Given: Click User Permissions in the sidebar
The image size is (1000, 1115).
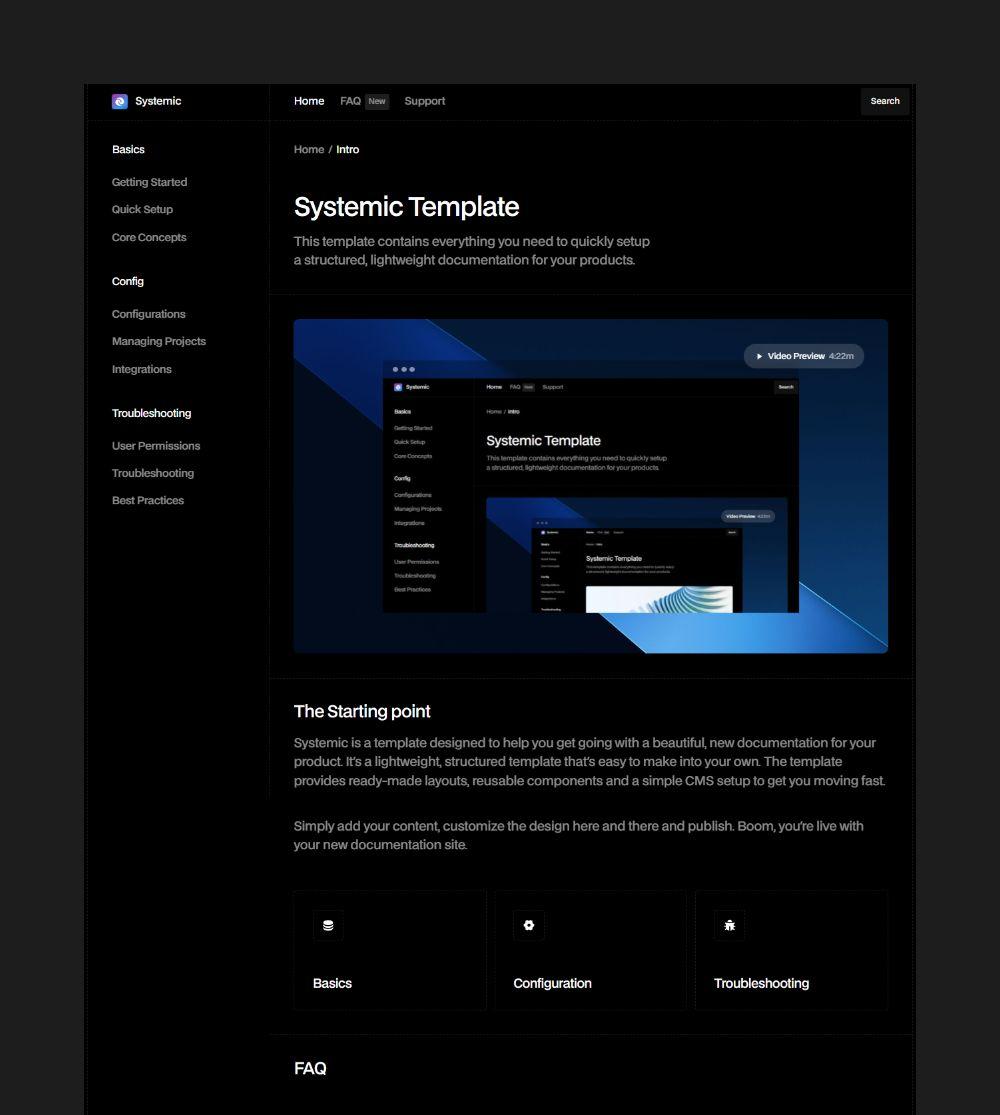Looking at the screenshot, I should (x=156, y=446).
